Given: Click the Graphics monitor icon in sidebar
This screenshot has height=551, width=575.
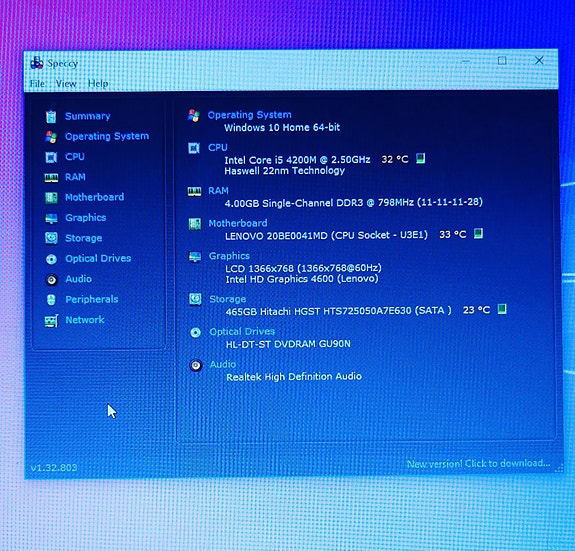Looking at the screenshot, I should [51, 218].
